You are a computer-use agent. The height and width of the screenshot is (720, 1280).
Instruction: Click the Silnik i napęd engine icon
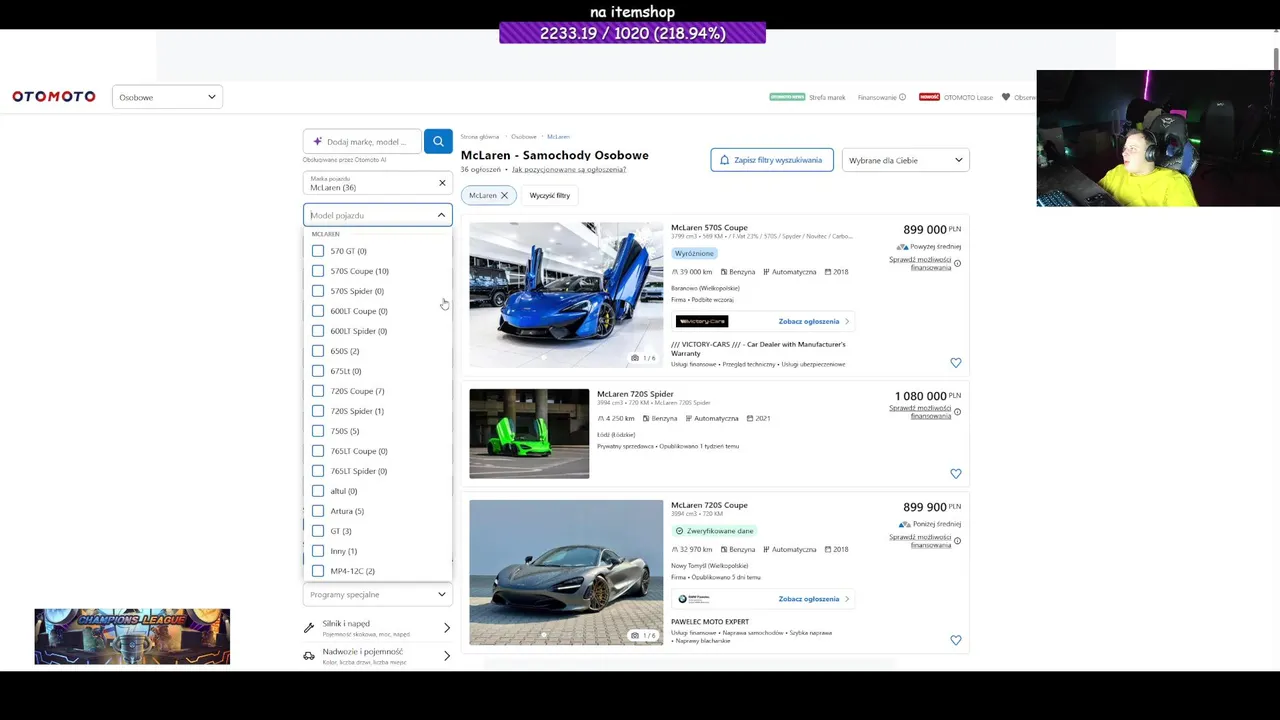[x=309, y=628]
